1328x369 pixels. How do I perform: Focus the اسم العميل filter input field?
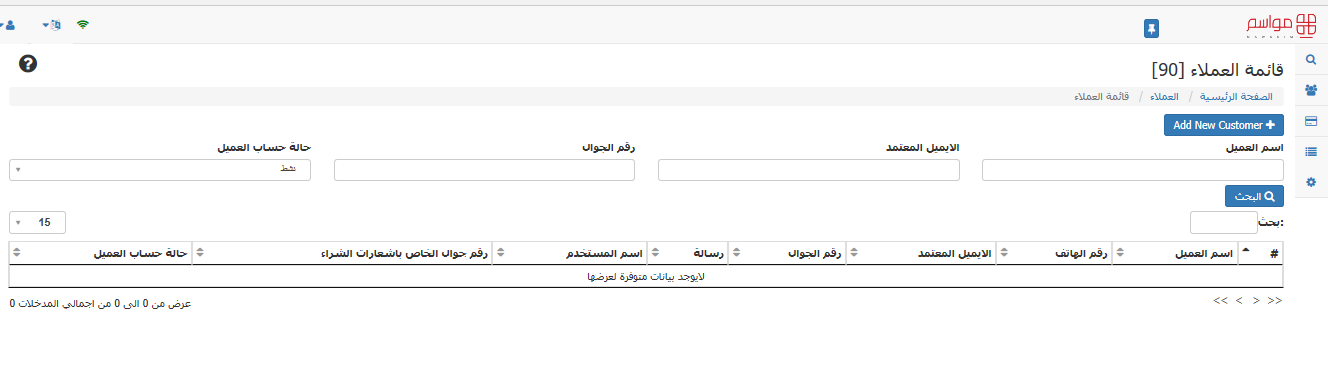(x=1133, y=170)
